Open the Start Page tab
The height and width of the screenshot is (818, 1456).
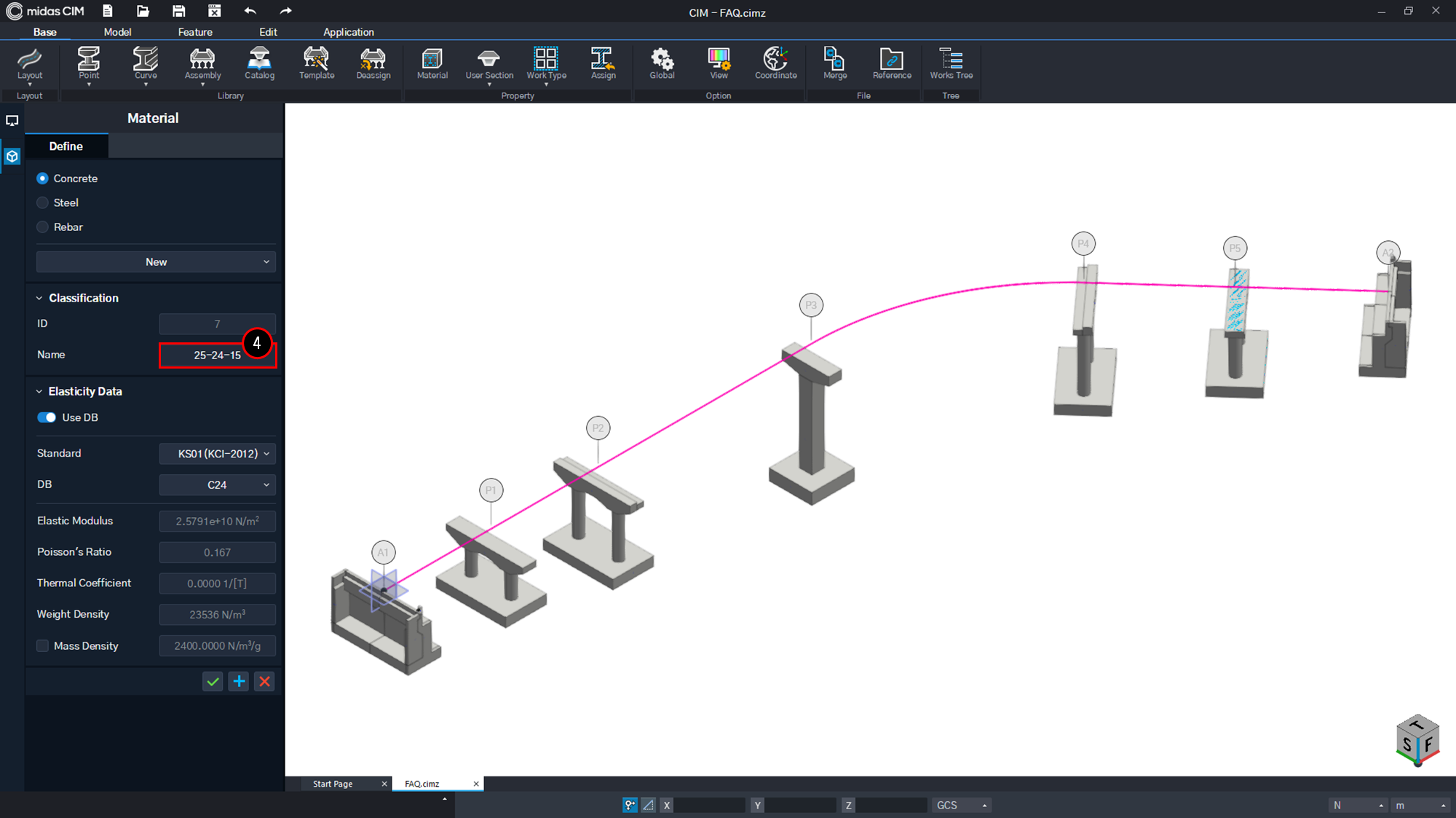[x=333, y=783]
